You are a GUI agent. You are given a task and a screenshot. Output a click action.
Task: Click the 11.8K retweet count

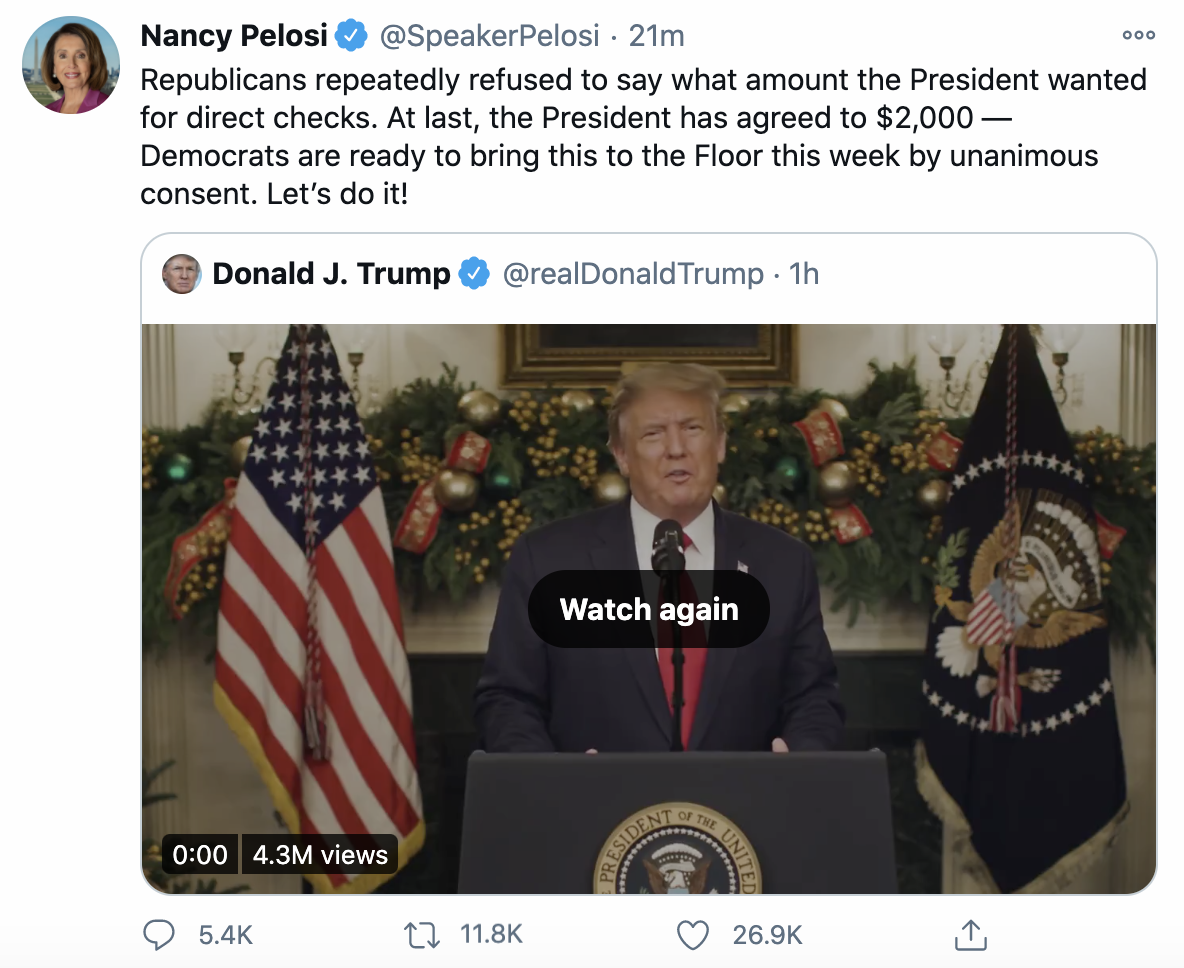pyautogui.click(x=491, y=935)
